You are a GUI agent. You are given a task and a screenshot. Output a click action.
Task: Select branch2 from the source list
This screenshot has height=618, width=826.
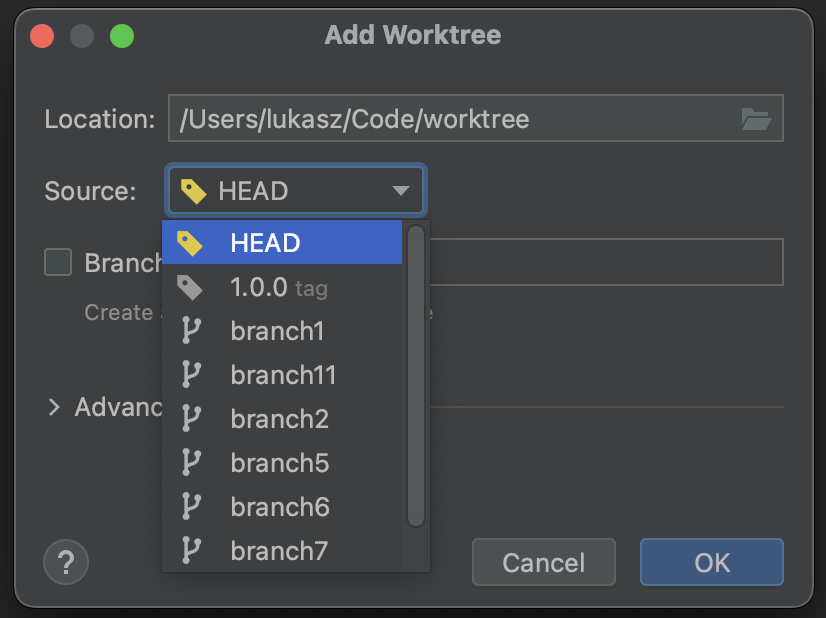click(280, 418)
